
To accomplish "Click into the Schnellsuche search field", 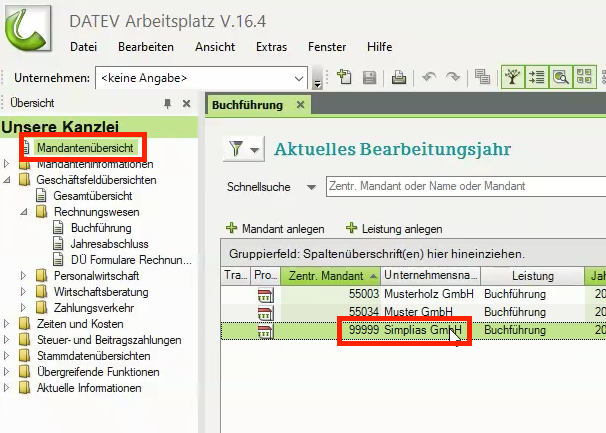I will click(x=460, y=187).
